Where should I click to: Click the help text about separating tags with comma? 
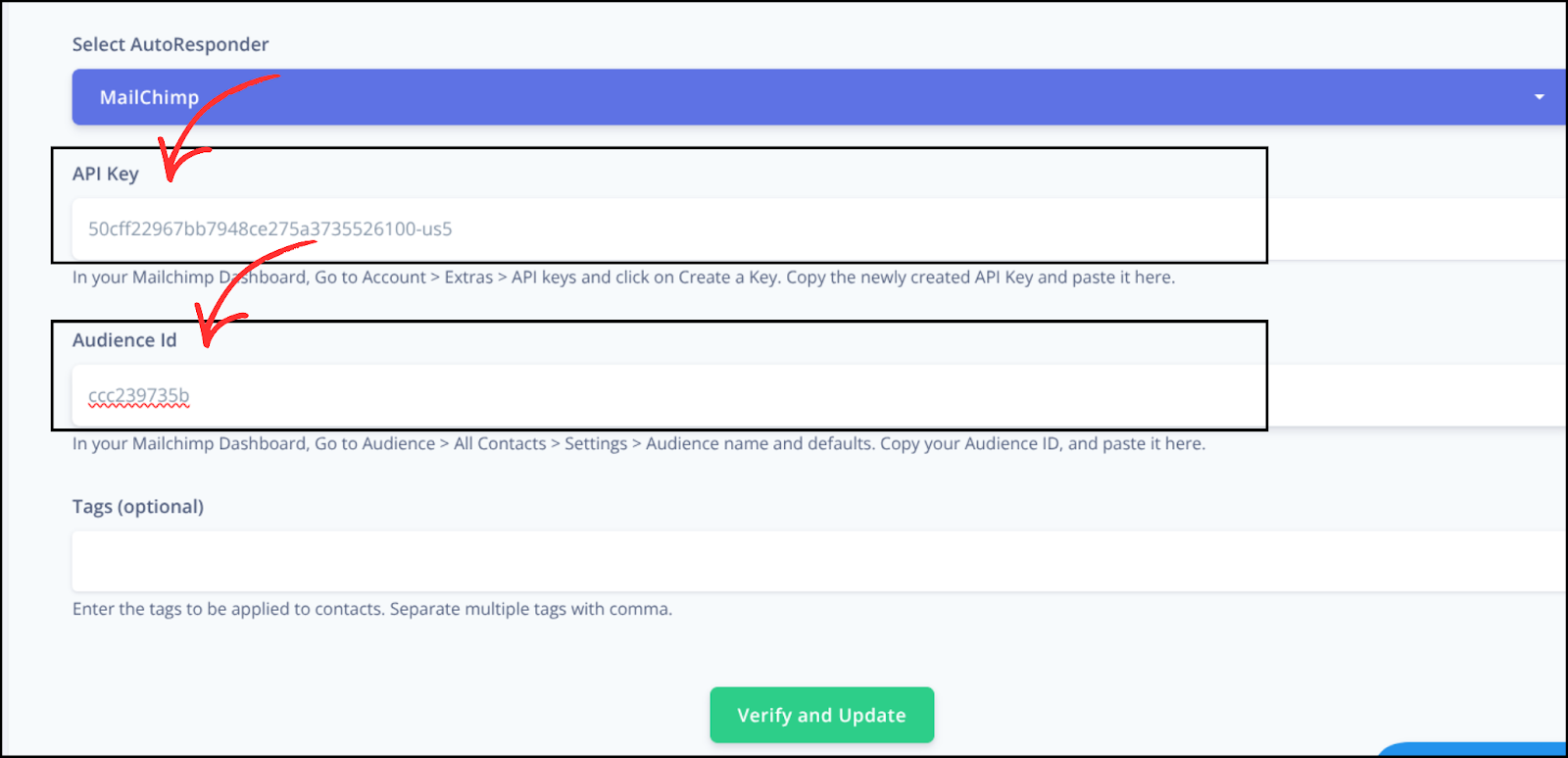tap(372, 609)
